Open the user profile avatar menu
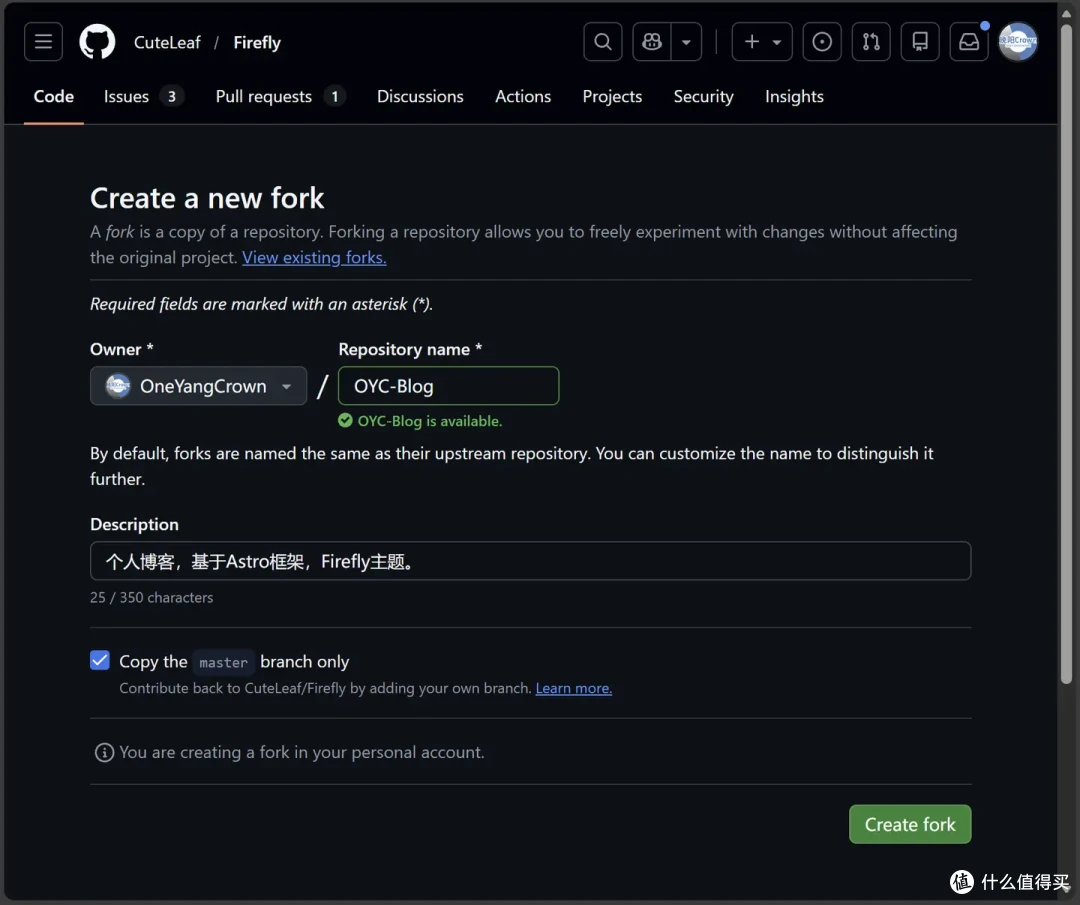The width and height of the screenshot is (1080, 905). pyautogui.click(x=1018, y=42)
